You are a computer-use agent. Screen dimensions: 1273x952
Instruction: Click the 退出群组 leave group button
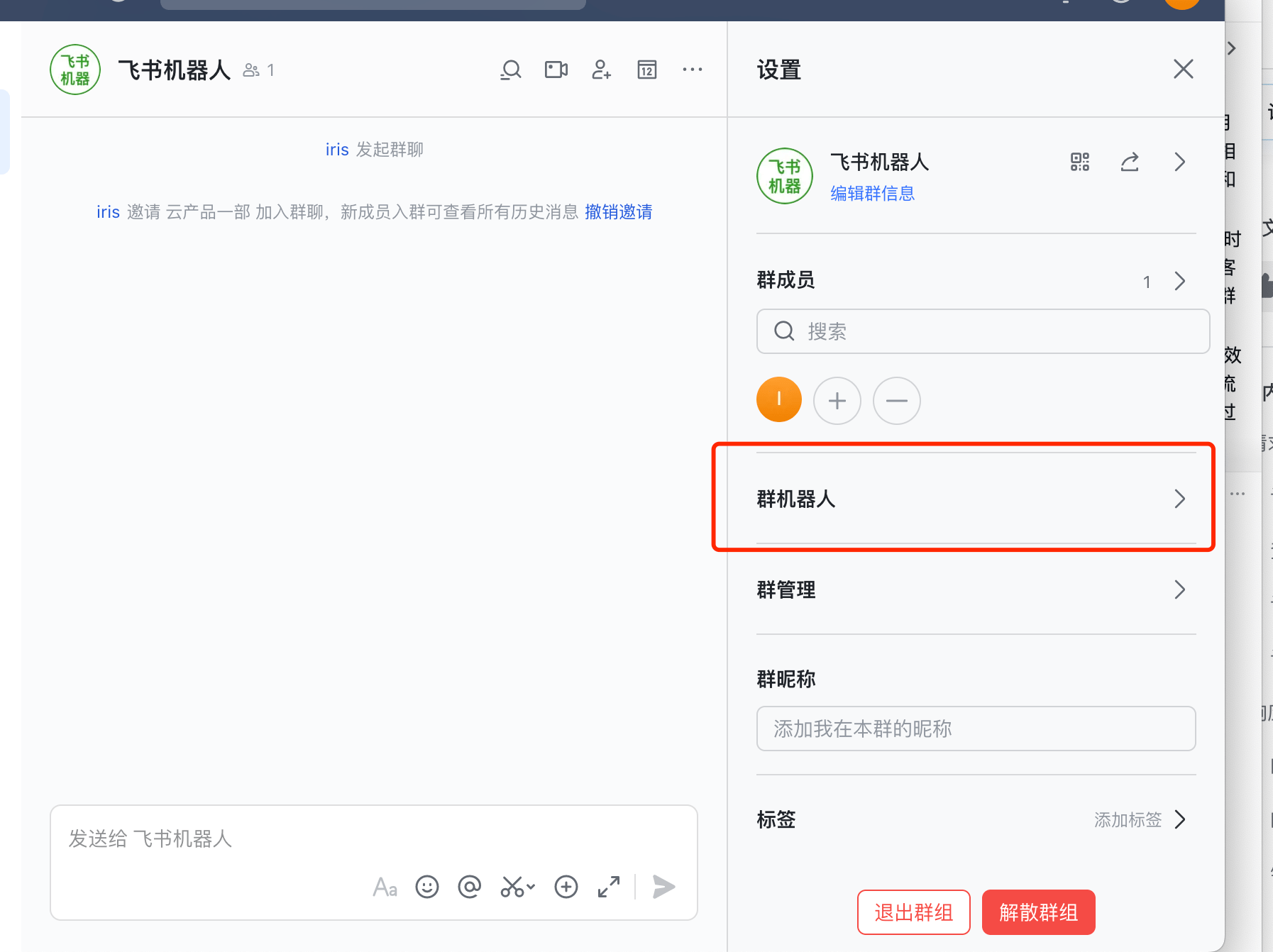(x=914, y=912)
